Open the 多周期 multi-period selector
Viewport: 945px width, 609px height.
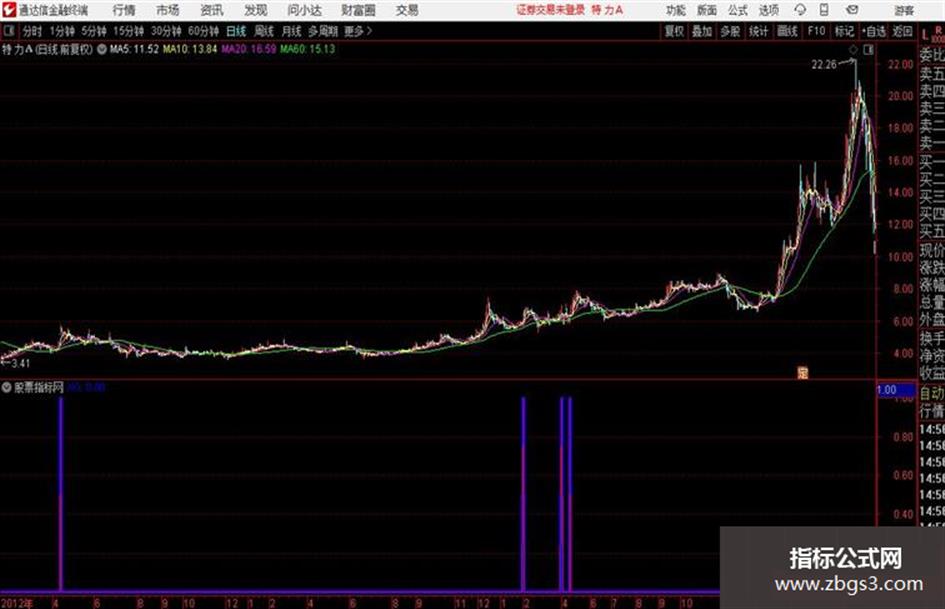pyautogui.click(x=323, y=31)
